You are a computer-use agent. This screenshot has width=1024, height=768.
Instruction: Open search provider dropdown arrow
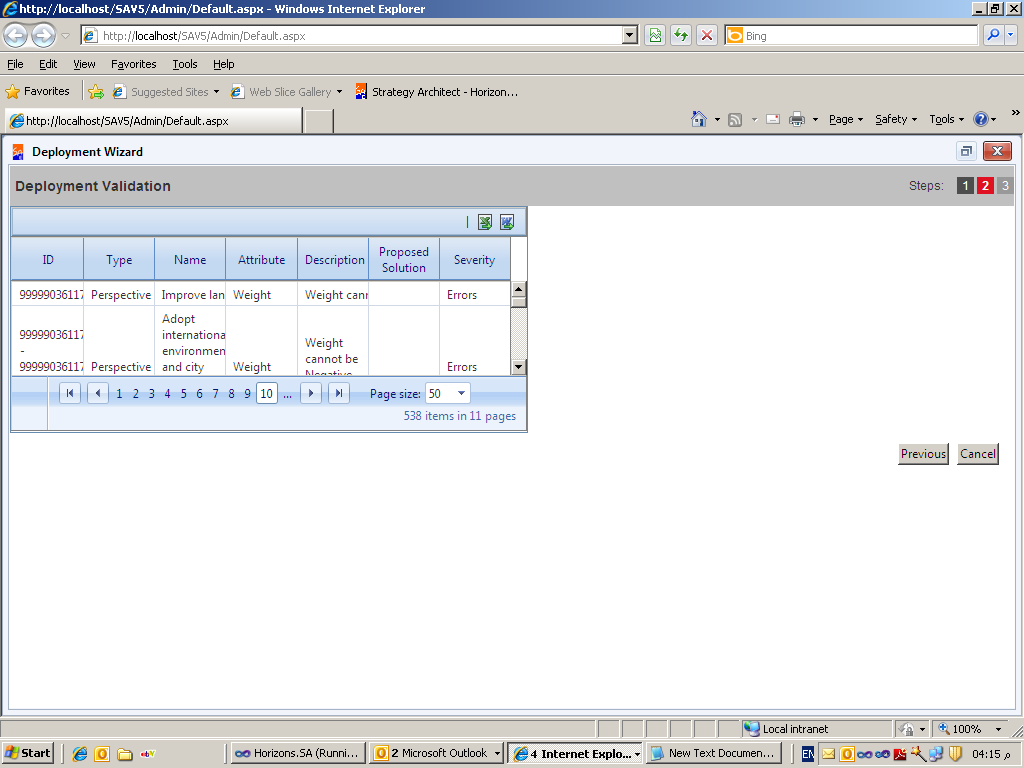click(x=1010, y=35)
